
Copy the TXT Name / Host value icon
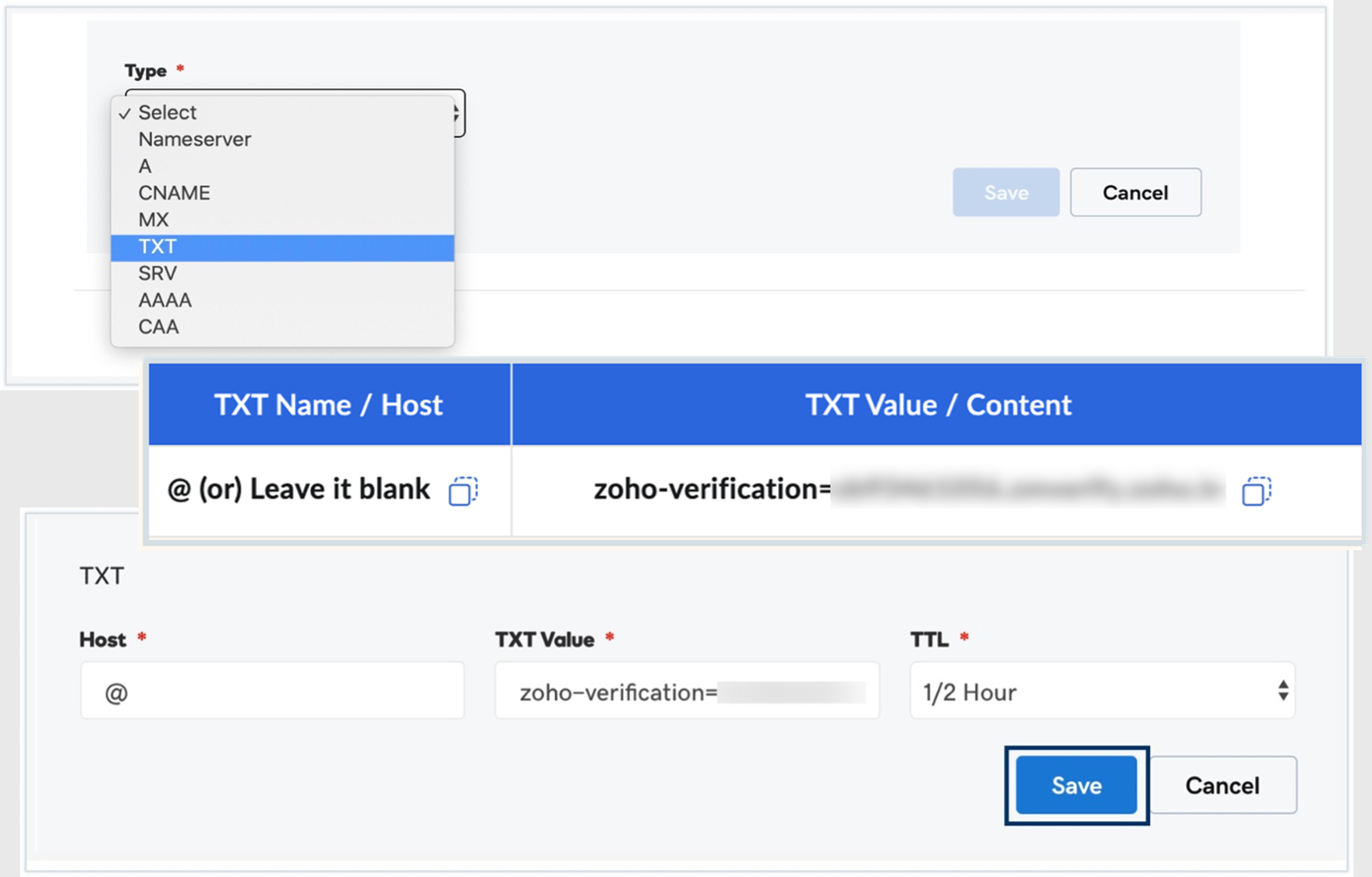(463, 491)
